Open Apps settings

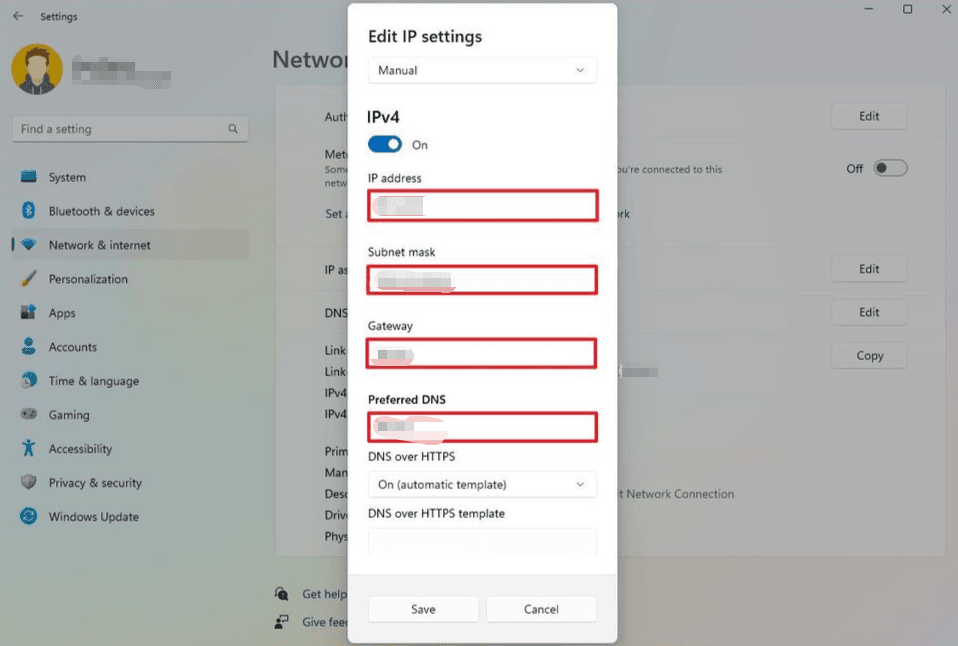[130, 313]
